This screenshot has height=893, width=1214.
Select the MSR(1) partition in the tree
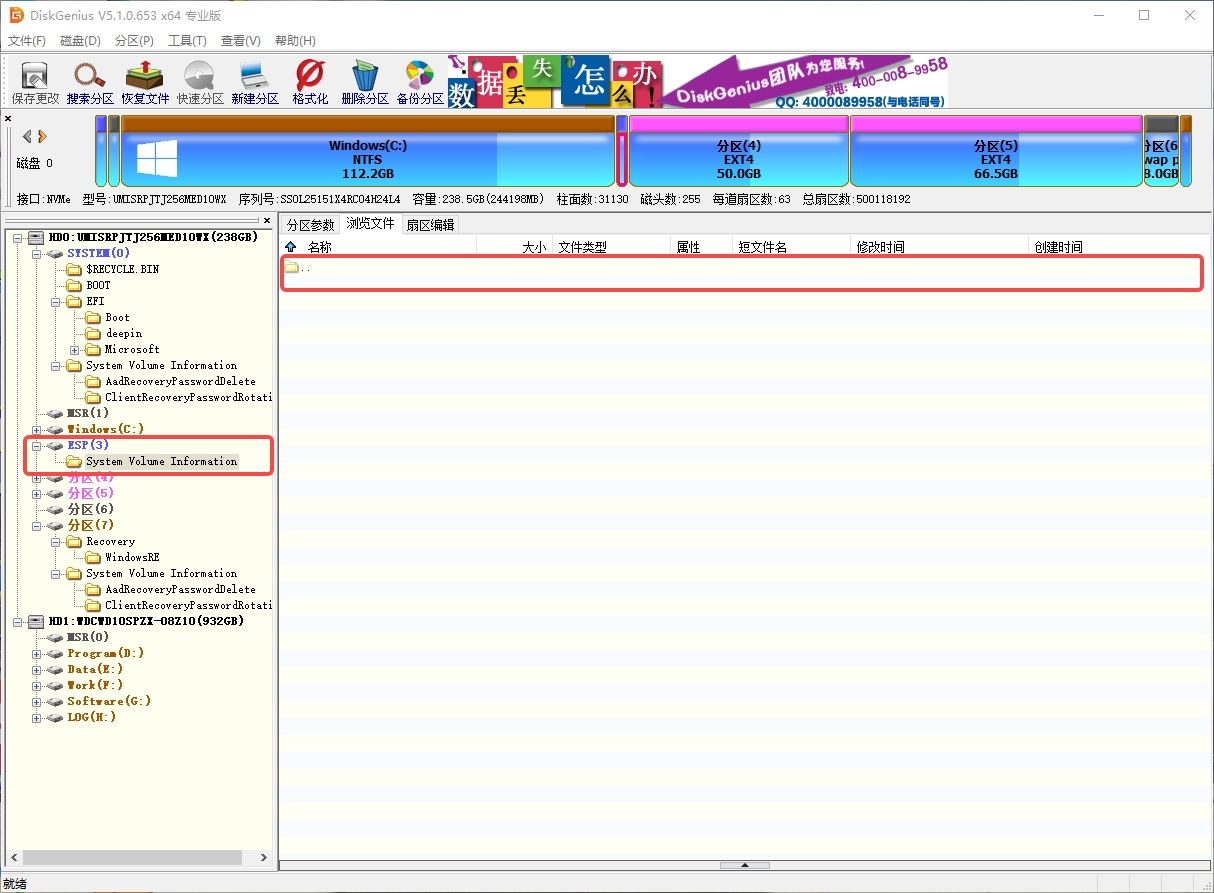pyautogui.click(x=88, y=413)
